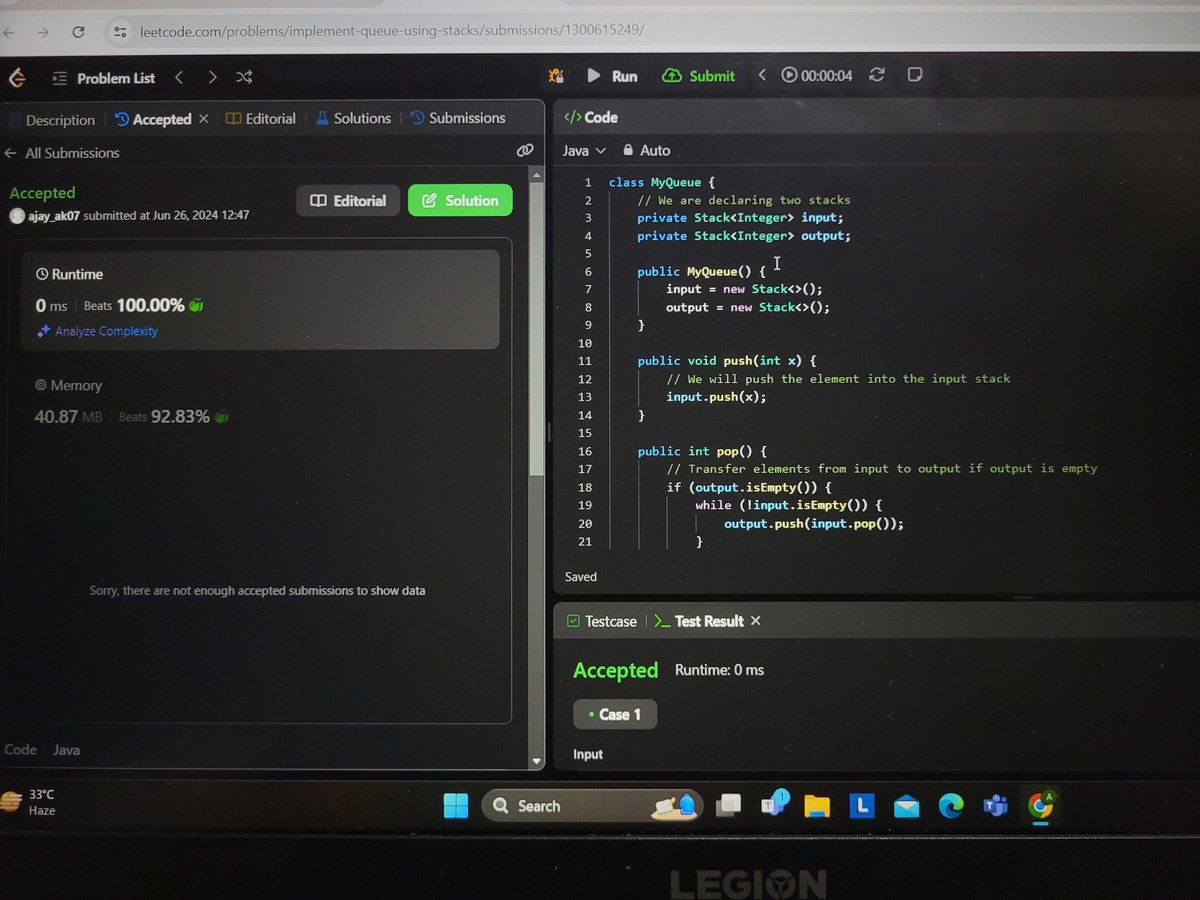Open Task View on taskbar
Image resolution: width=1200 pixels, height=900 pixels.
tap(729, 805)
